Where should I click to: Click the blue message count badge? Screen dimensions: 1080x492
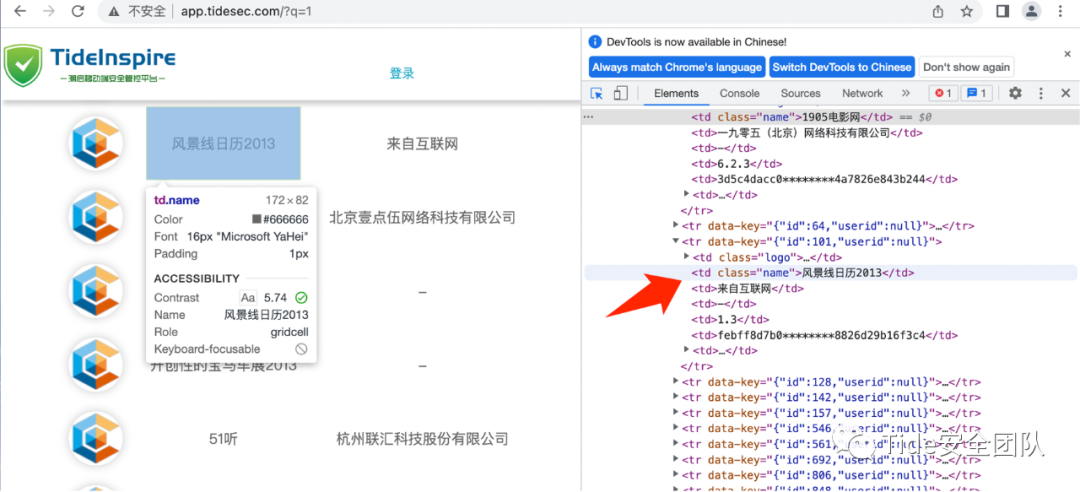pyautogui.click(x=977, y=93)
